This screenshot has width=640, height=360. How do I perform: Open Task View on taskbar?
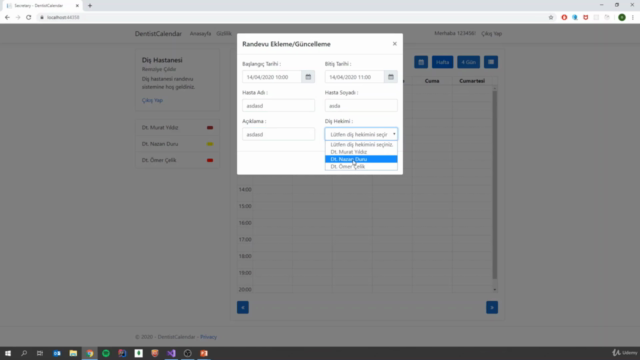[40, 353]
